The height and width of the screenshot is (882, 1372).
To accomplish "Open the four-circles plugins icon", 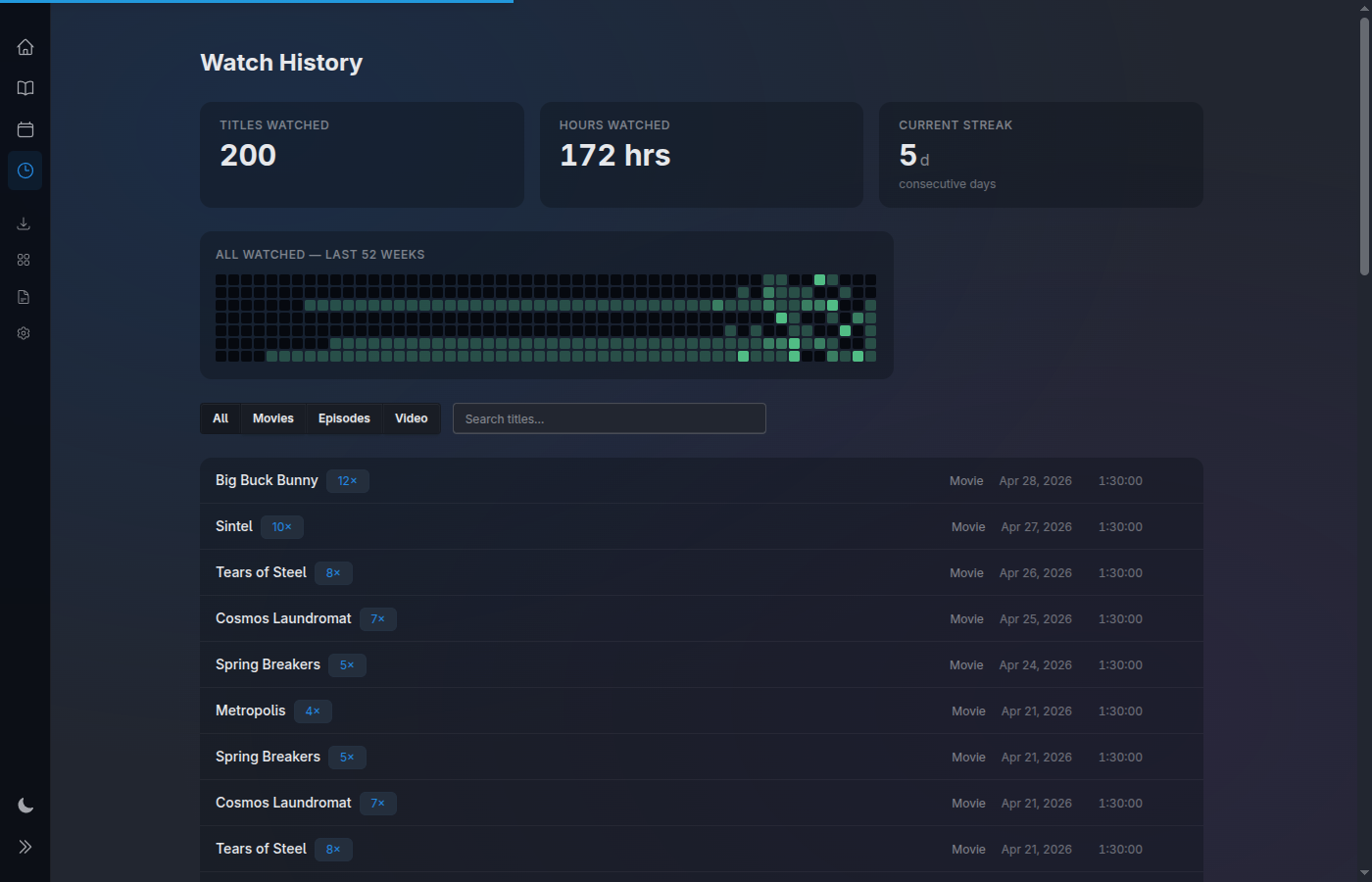I will tap(24, 260).
